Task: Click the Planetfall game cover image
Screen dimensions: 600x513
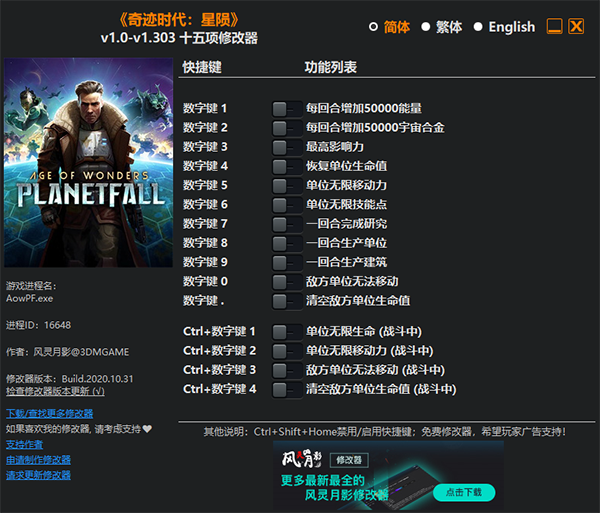Action: point(88,164)
